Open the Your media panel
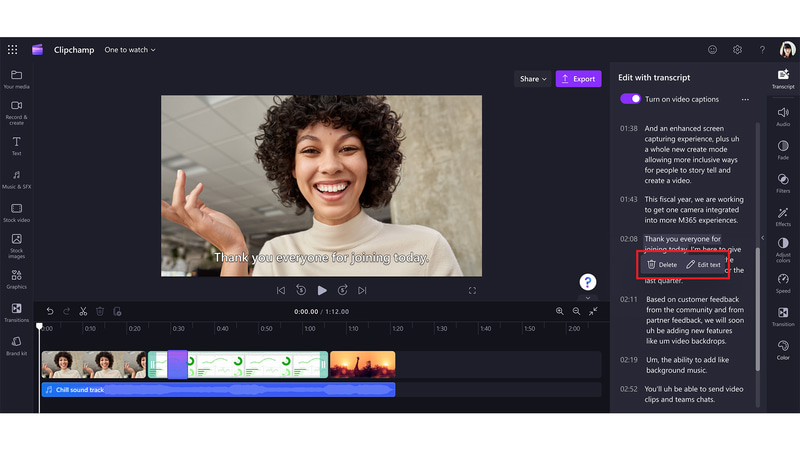The height and width of the screenshot is (450, 800). tap(16, 80)
